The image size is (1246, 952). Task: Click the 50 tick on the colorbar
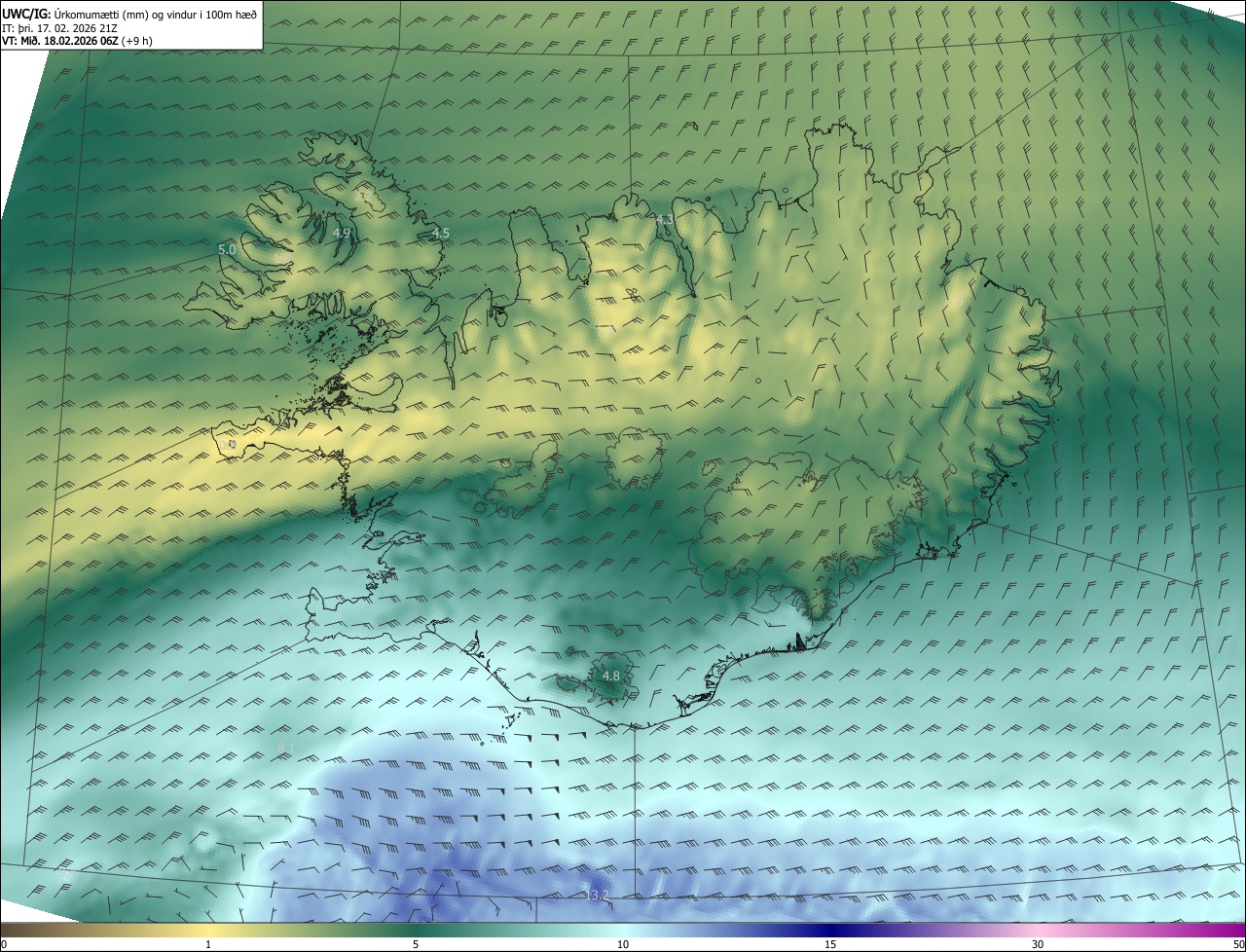click(1238, 944)
